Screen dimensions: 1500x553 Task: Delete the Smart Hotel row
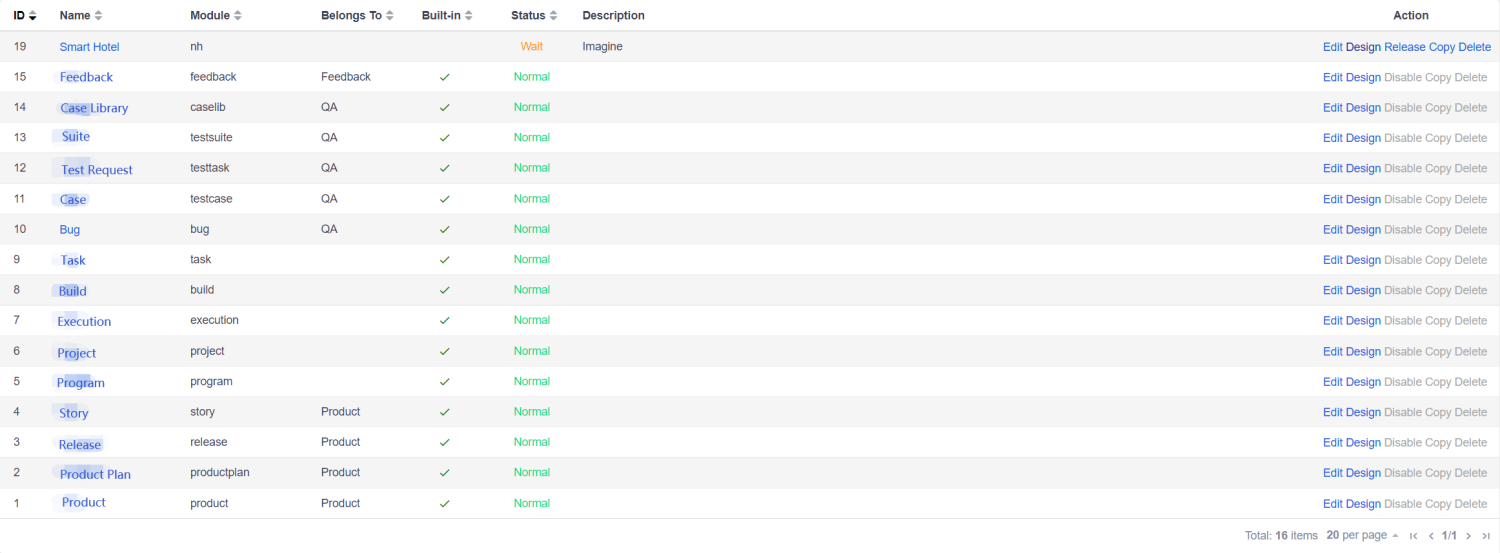tap(1474, 47)
